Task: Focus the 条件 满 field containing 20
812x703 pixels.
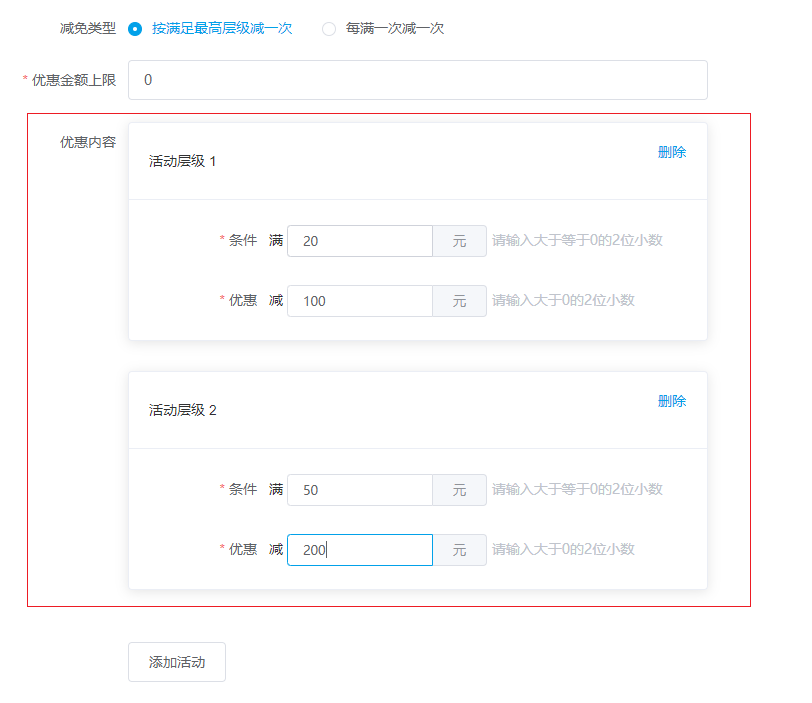Action: (x=359, y=241)
